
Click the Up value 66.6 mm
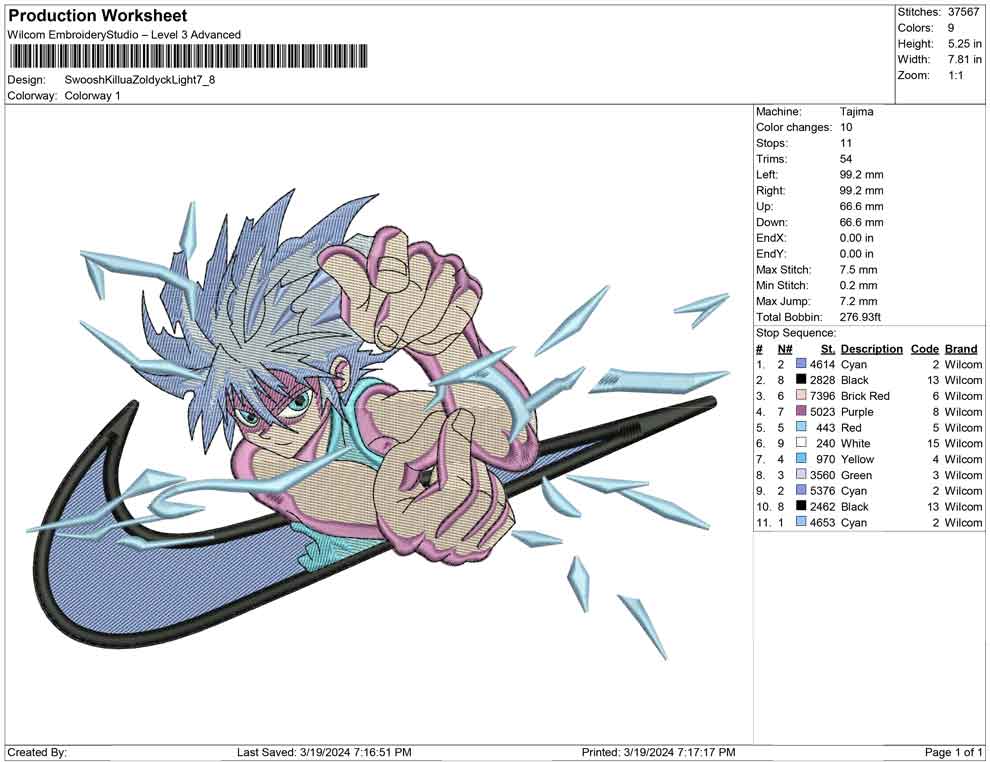[x=862, y=206]
